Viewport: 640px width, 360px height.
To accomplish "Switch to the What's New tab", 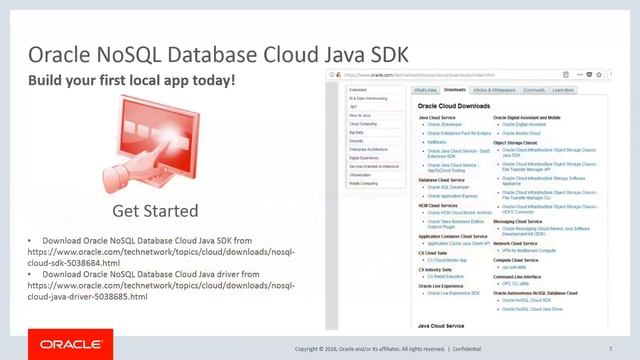I will [425, 90].
